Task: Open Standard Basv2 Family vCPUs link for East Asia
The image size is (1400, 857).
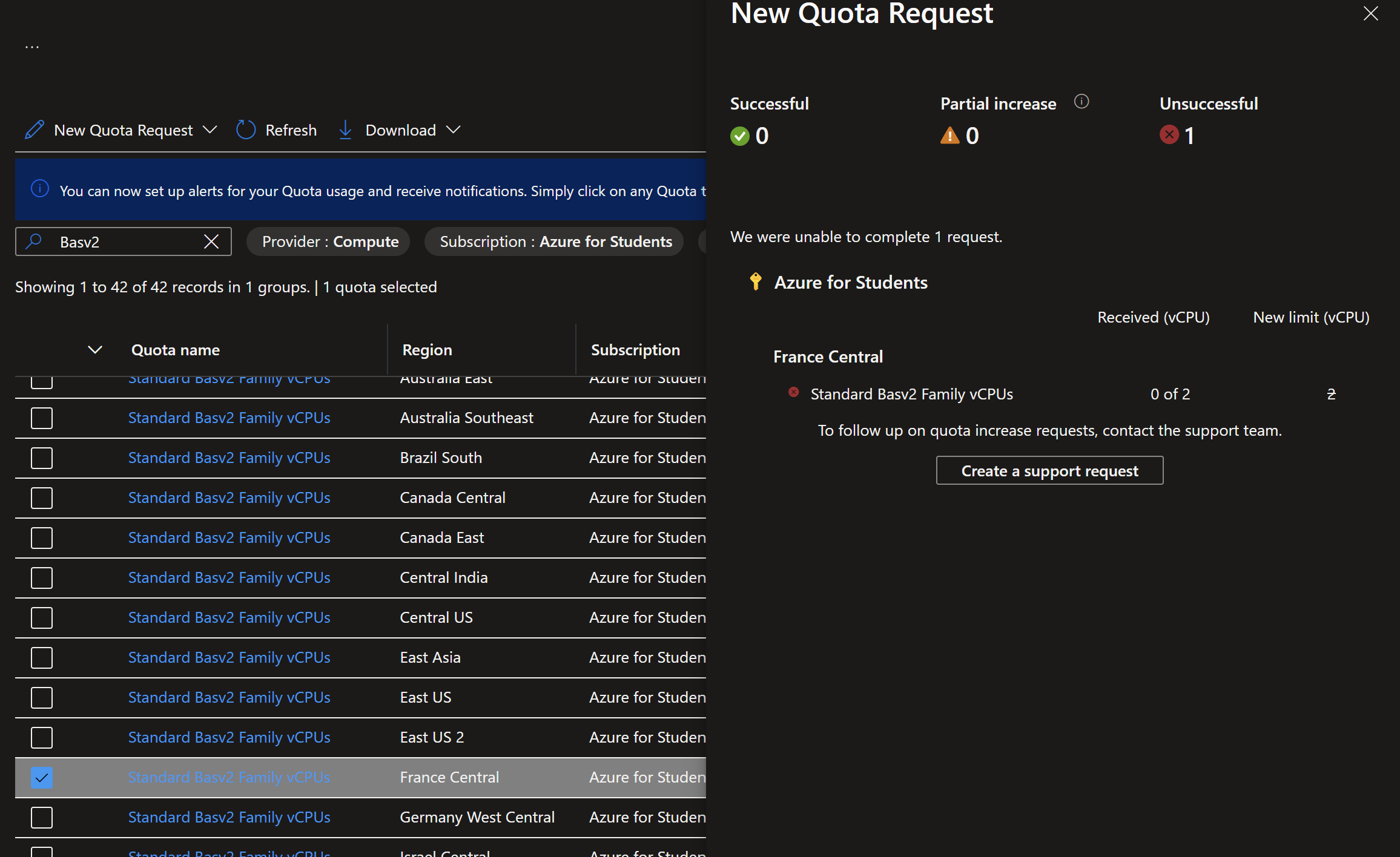Action: click(x=229, y=658)
